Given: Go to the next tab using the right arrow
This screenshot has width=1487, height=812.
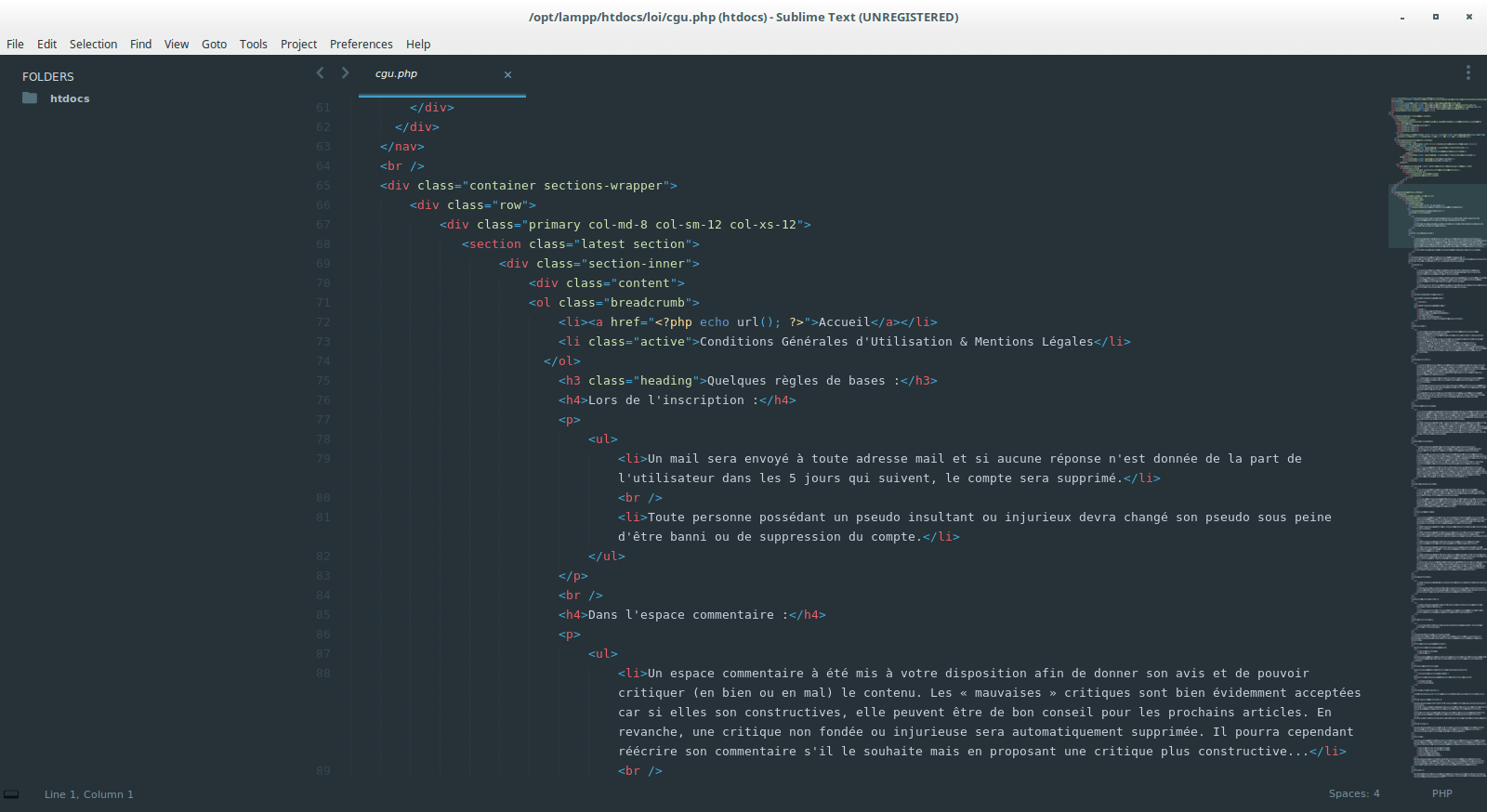Looking at the screenshot, I should [x=345, y=73].
